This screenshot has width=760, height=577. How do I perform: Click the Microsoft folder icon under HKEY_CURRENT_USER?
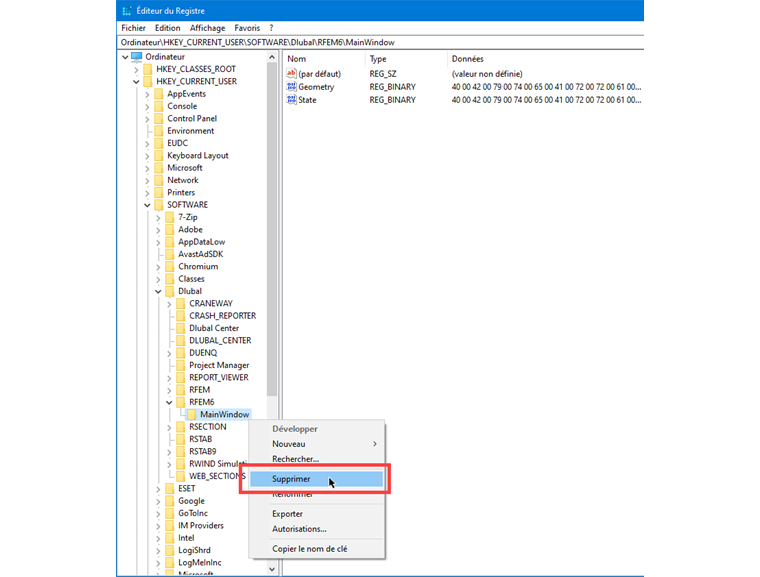(158, 168)
